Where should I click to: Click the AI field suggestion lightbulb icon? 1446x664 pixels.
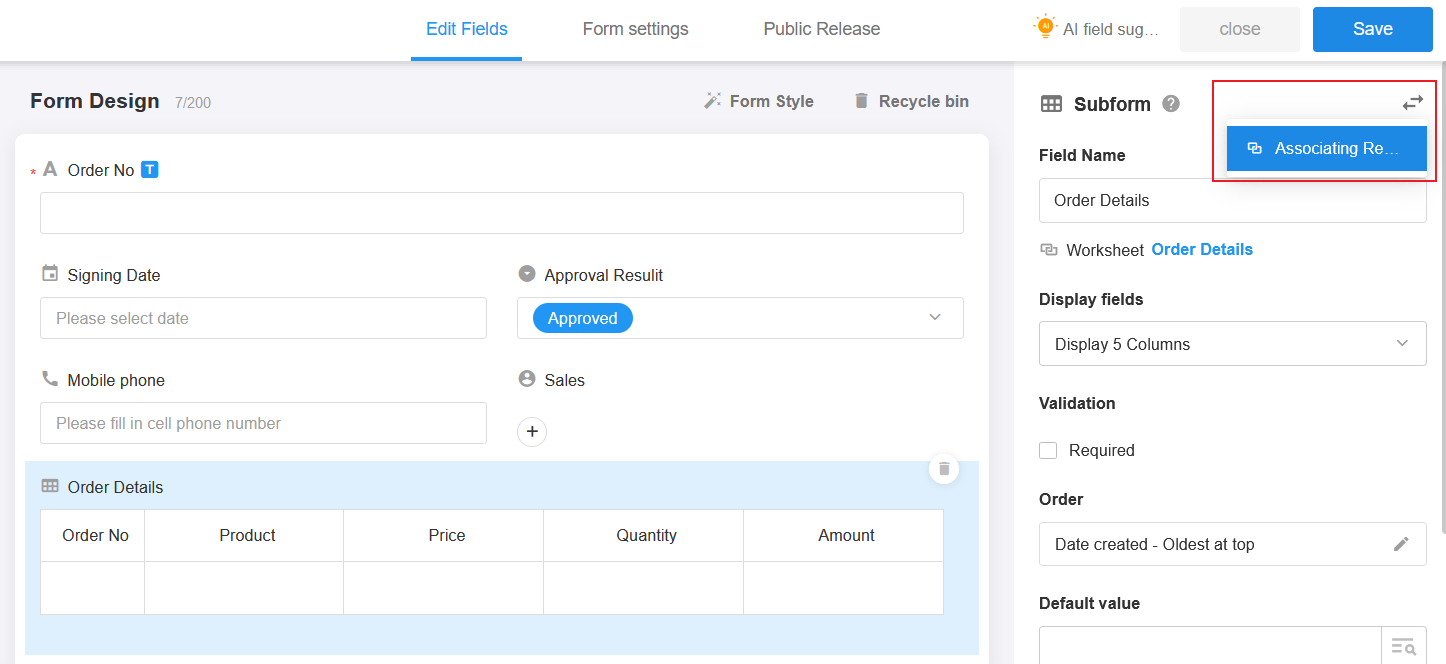tap(1045, 27)
